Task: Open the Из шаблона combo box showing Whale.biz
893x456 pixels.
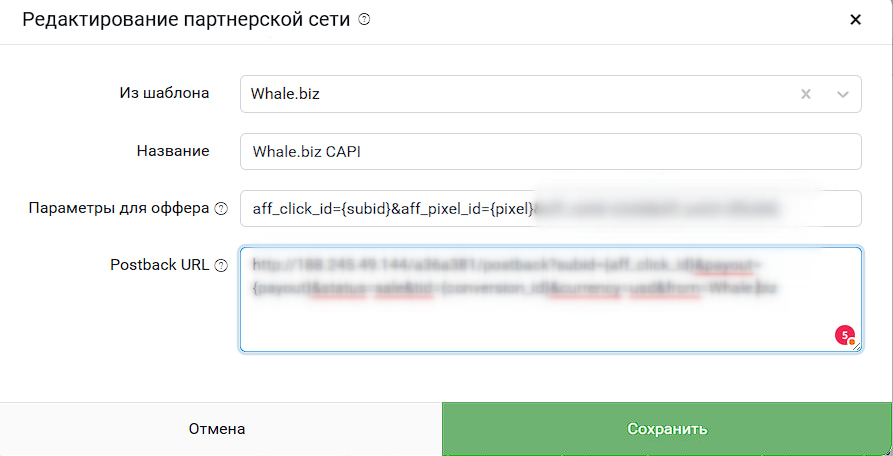Action: (551, 94)
